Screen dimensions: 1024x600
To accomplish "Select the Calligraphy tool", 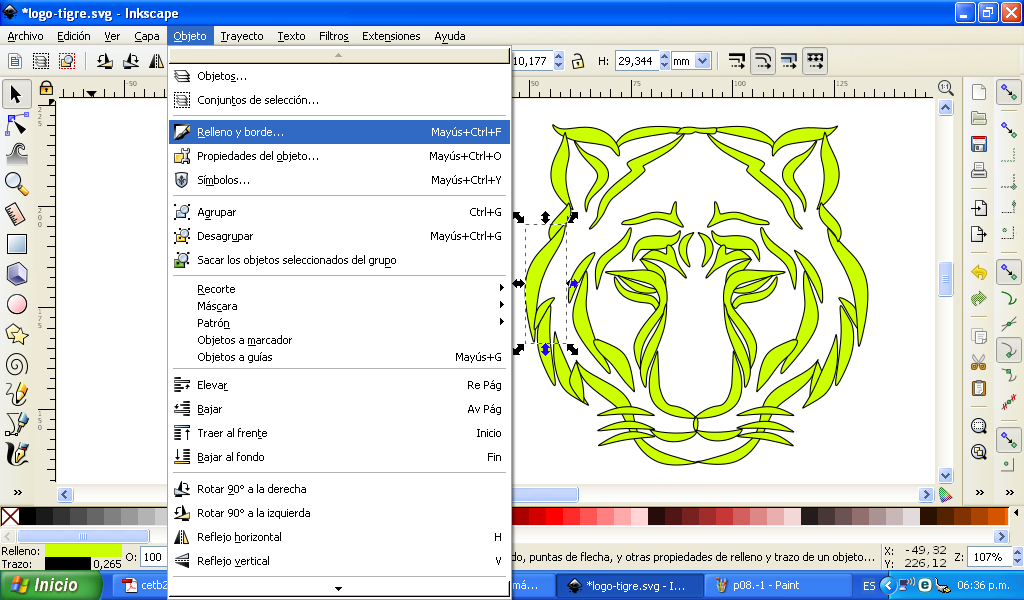I will (16, 454).
